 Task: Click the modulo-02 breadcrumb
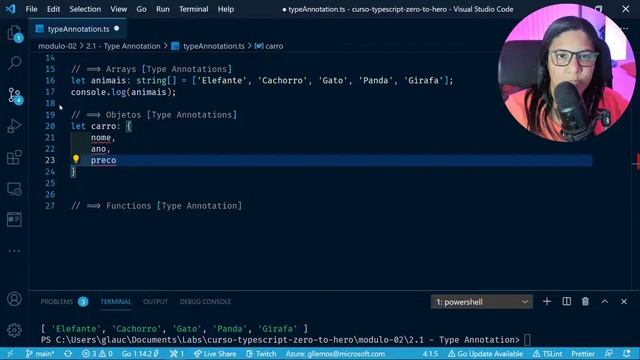point(57,46)
